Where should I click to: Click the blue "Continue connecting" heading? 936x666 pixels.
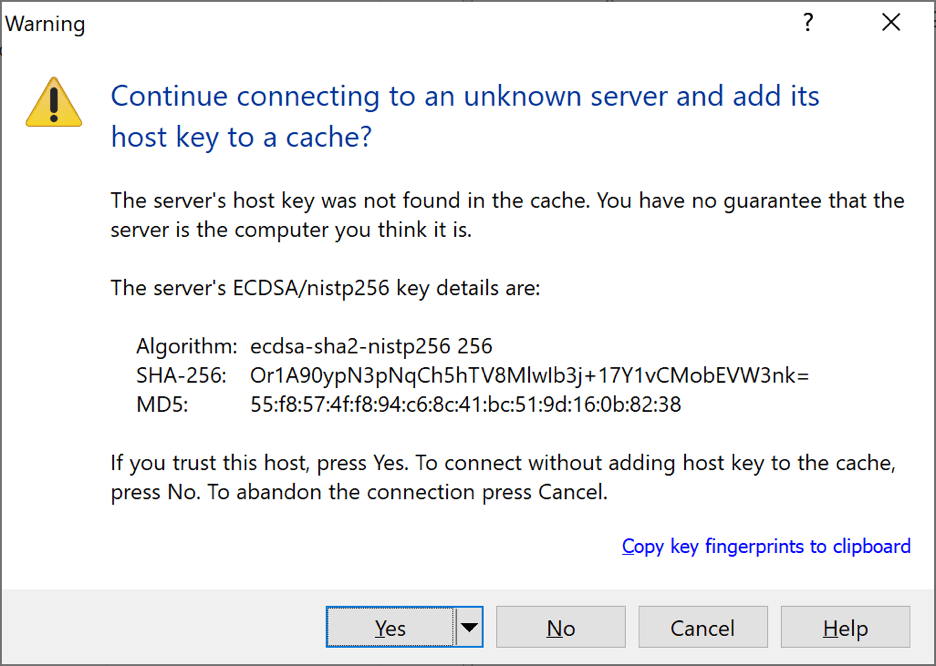click(465, 116)
